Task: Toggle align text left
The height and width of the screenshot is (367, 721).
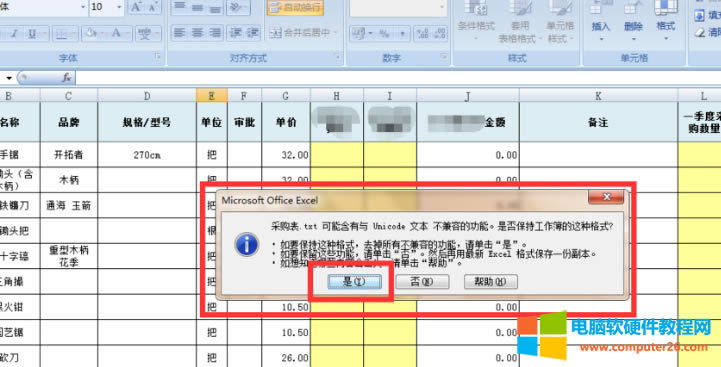Action: point(180,33)
